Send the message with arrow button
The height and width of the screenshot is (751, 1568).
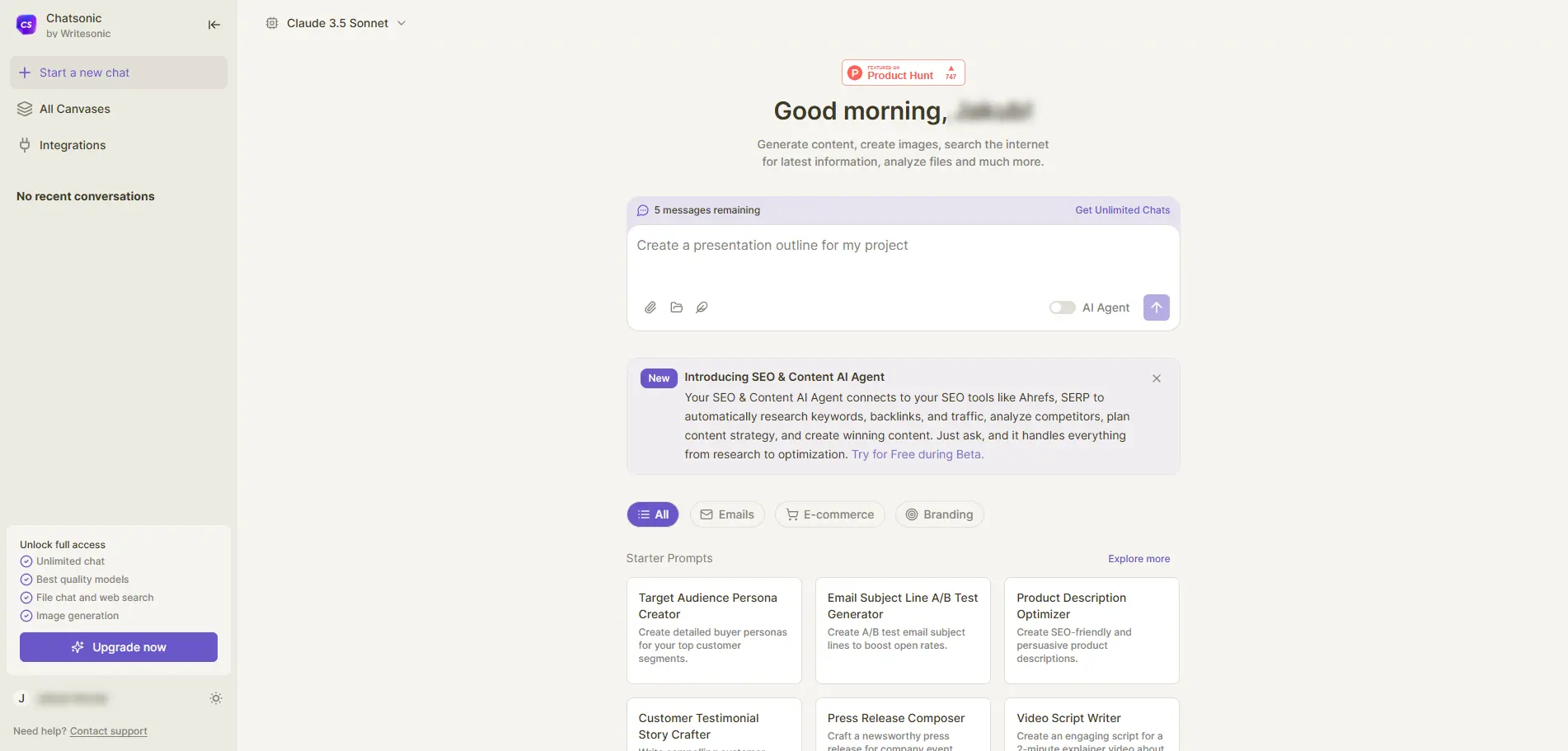(1156, 307)
